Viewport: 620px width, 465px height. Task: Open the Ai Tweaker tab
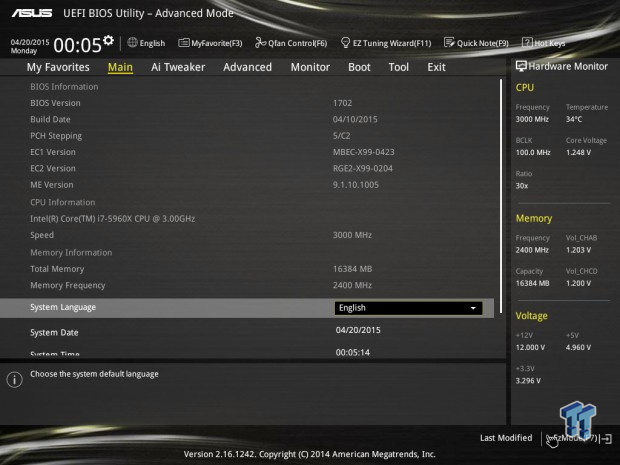[x=178, y=67]
